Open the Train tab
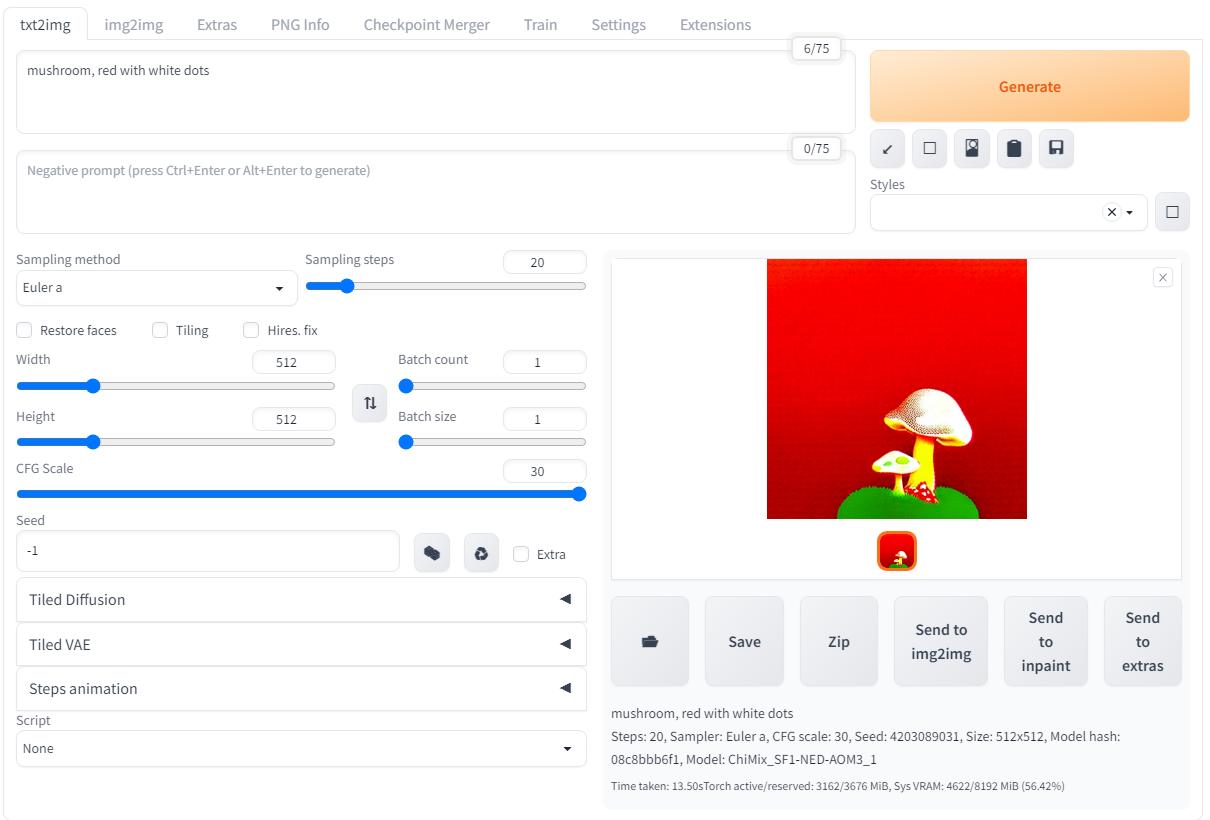 click(540, 25)
